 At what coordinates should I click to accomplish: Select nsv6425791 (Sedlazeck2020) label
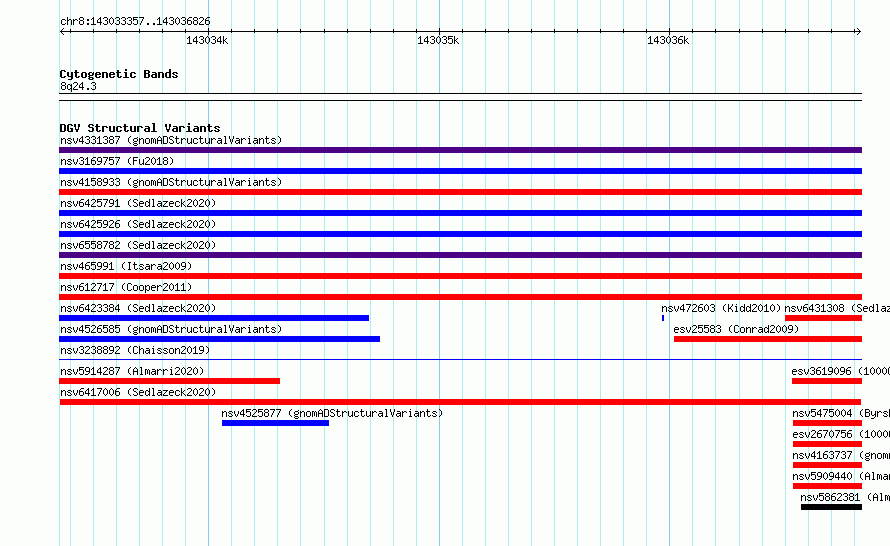point(138,203)
